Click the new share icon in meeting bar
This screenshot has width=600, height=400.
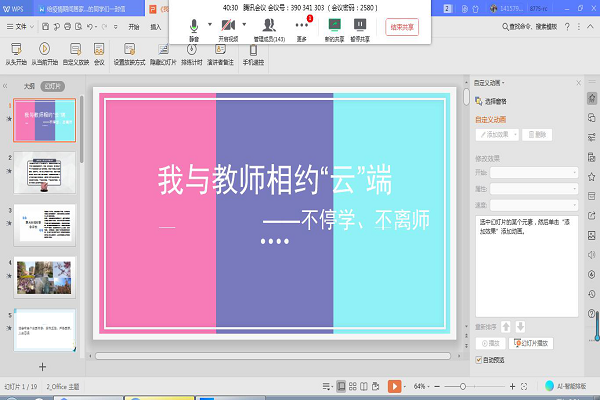(x=334, y=30)
